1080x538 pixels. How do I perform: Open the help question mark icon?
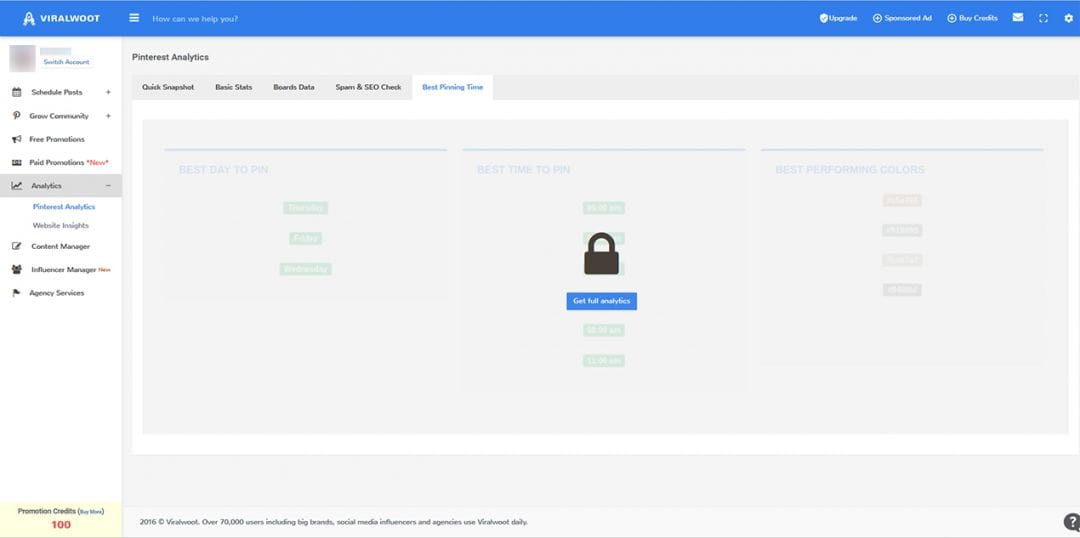pos(1071,521)
